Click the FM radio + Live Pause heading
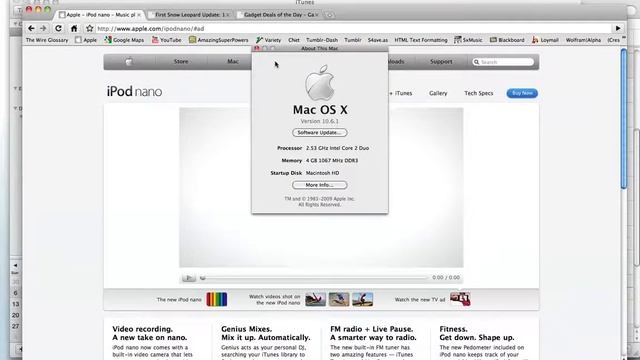640x360 pixels. (373, 333)
